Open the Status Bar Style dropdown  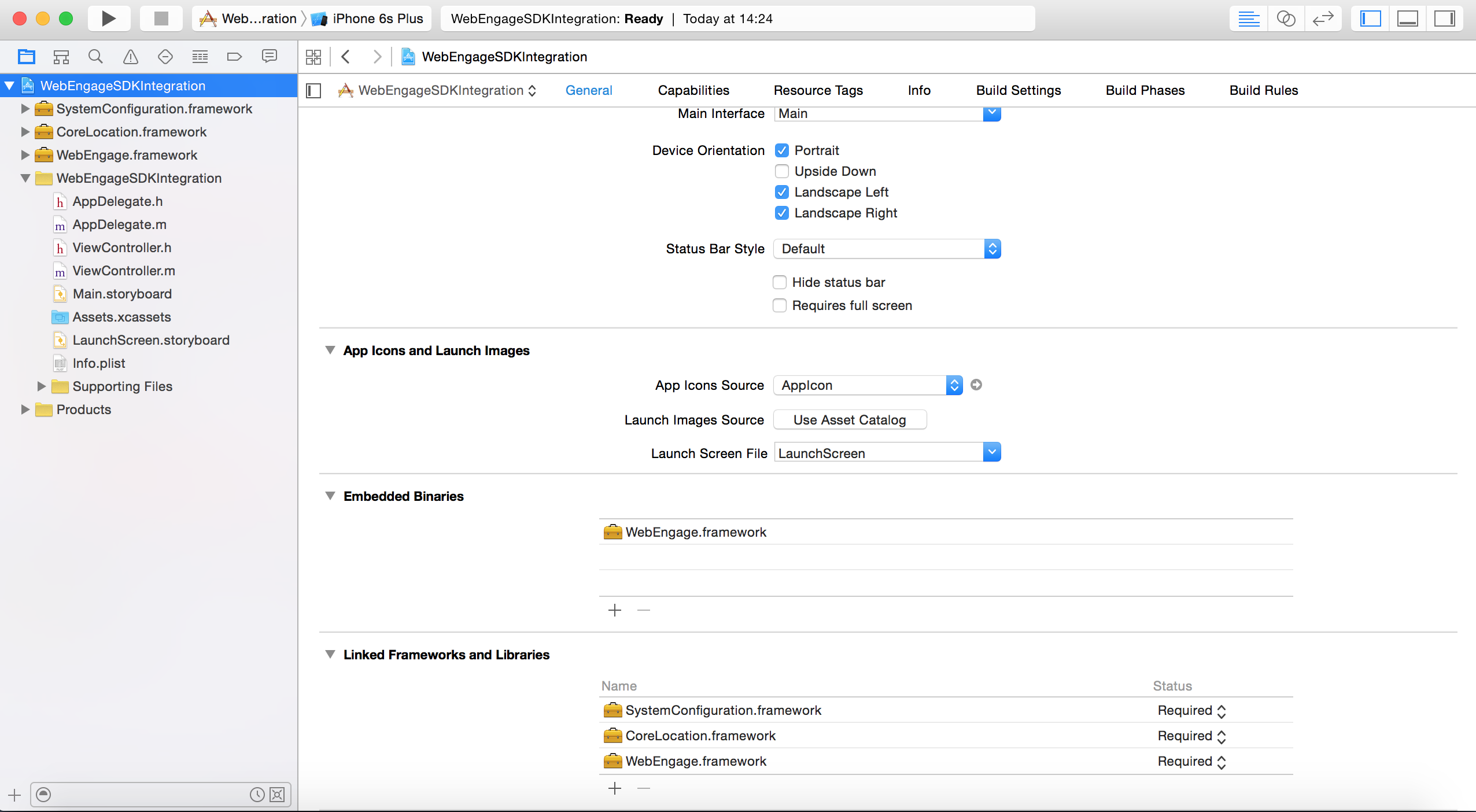click(x=887, y=249)
